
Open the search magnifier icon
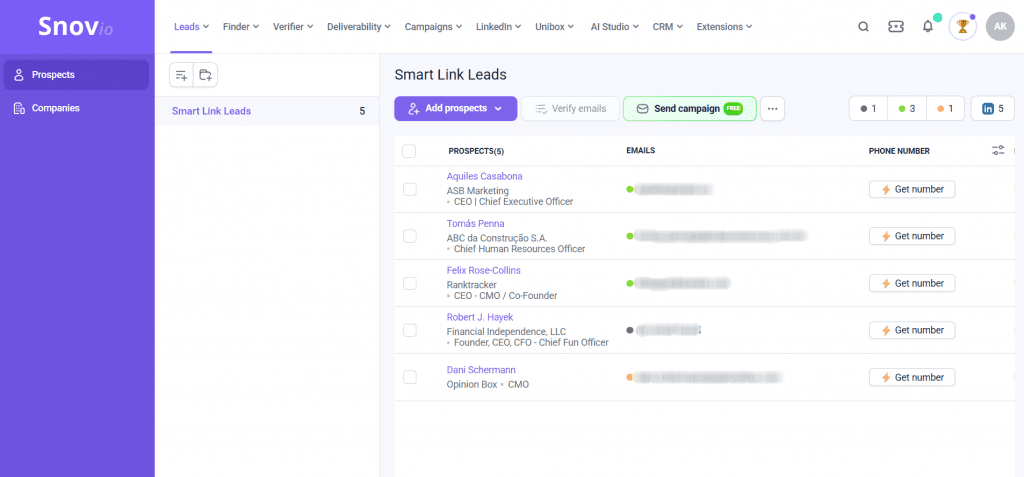click(863, 27)
